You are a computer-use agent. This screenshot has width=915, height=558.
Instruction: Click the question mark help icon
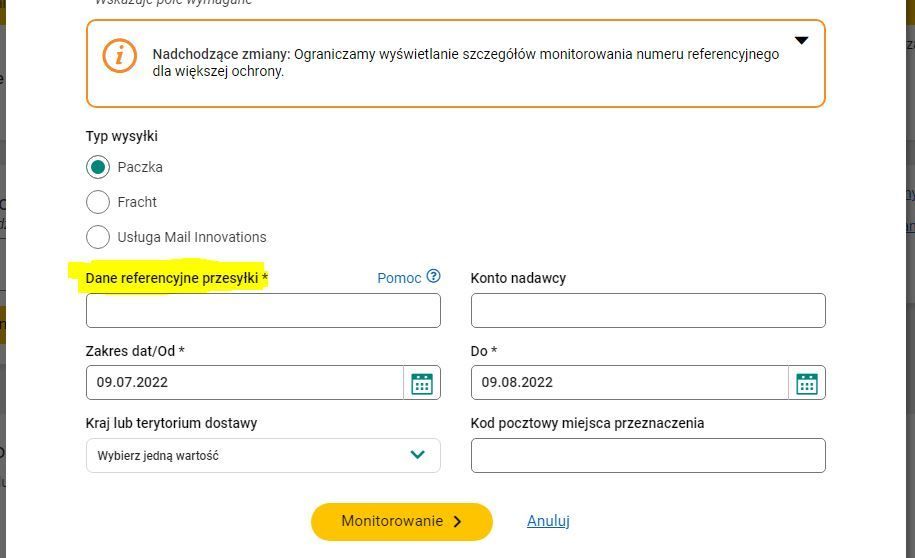[433, 276]
